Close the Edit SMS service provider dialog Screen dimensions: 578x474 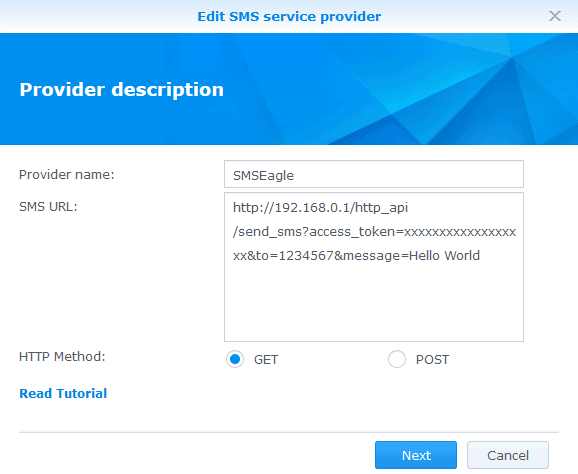click(554, 16)
